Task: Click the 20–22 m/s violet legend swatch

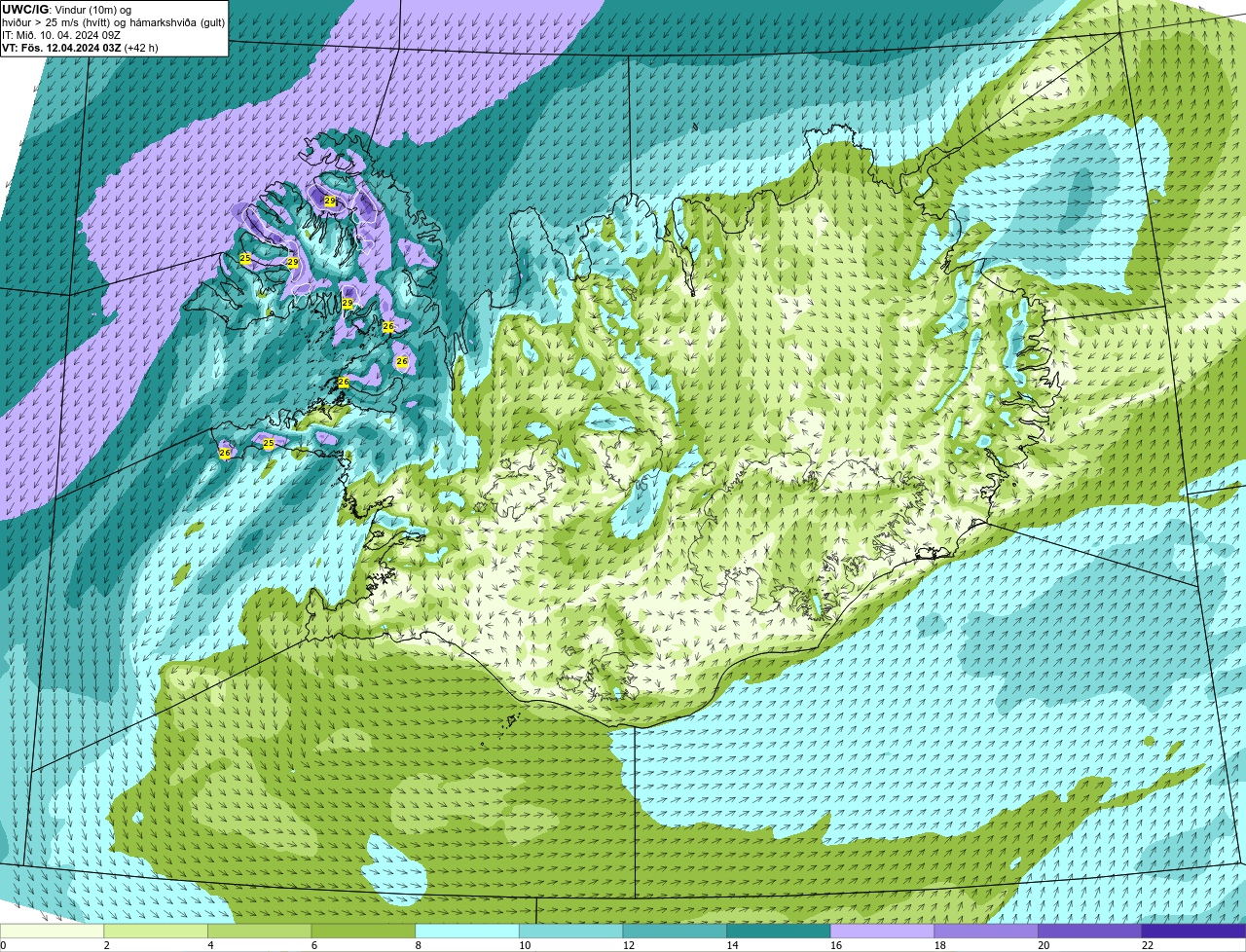Action: [1090, 931]
